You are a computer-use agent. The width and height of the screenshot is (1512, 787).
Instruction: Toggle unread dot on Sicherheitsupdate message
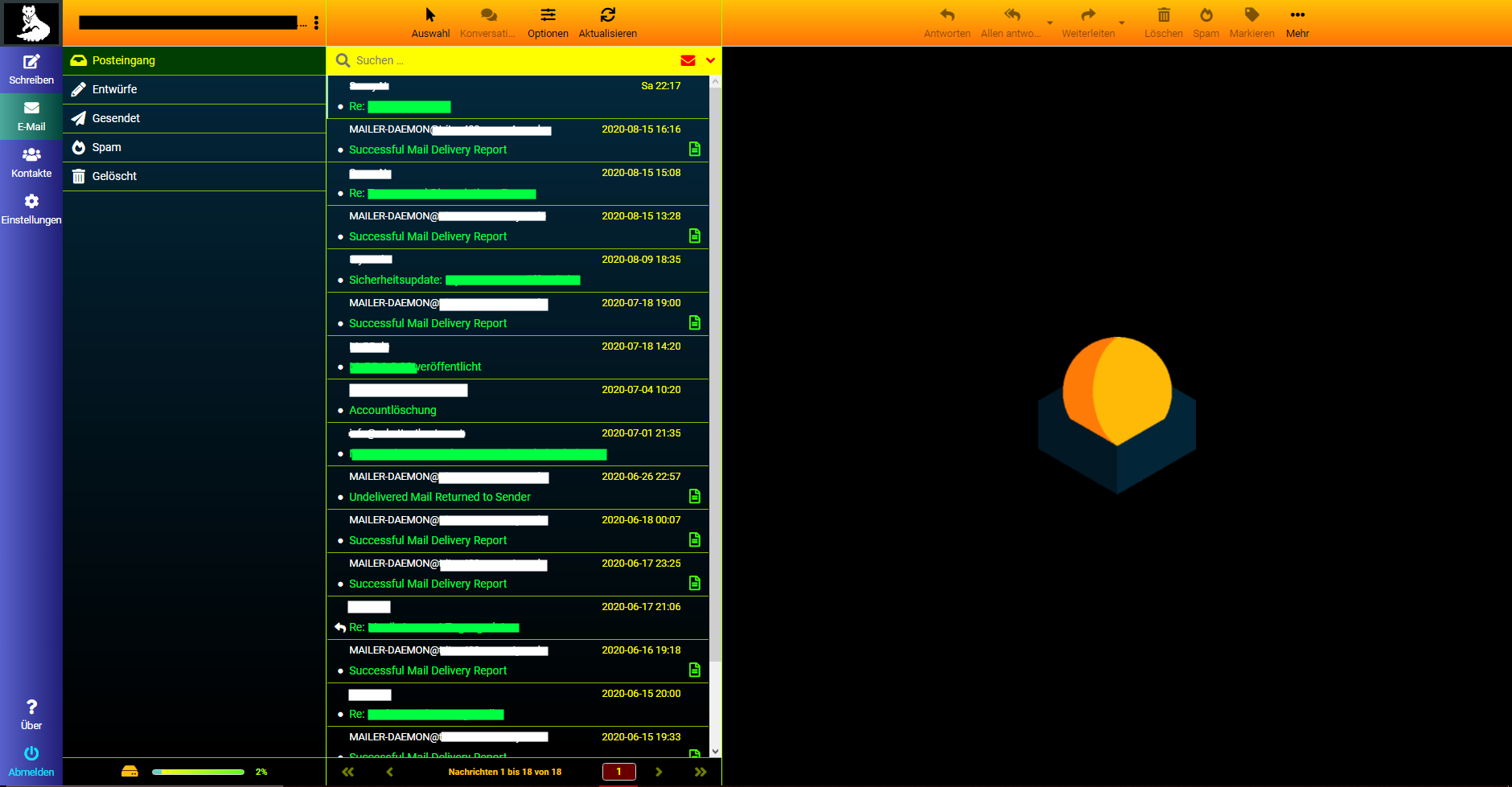point(341,281)
